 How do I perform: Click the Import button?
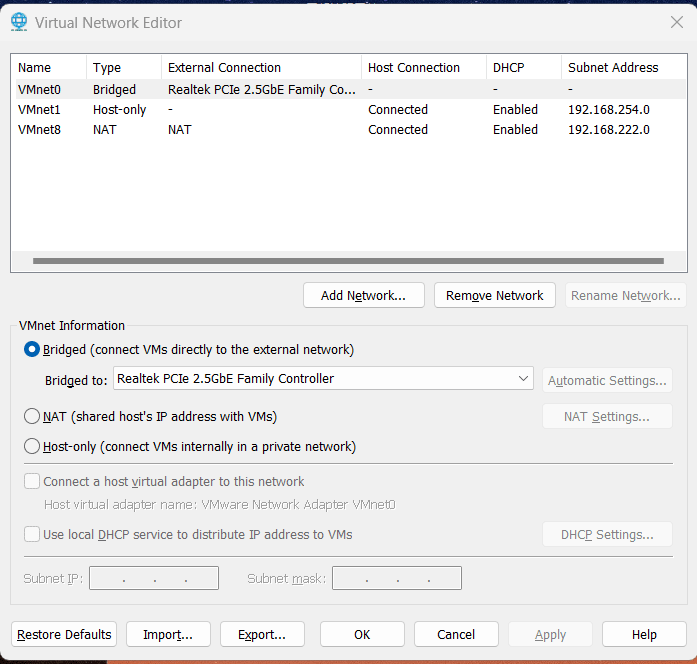[168, 634]
